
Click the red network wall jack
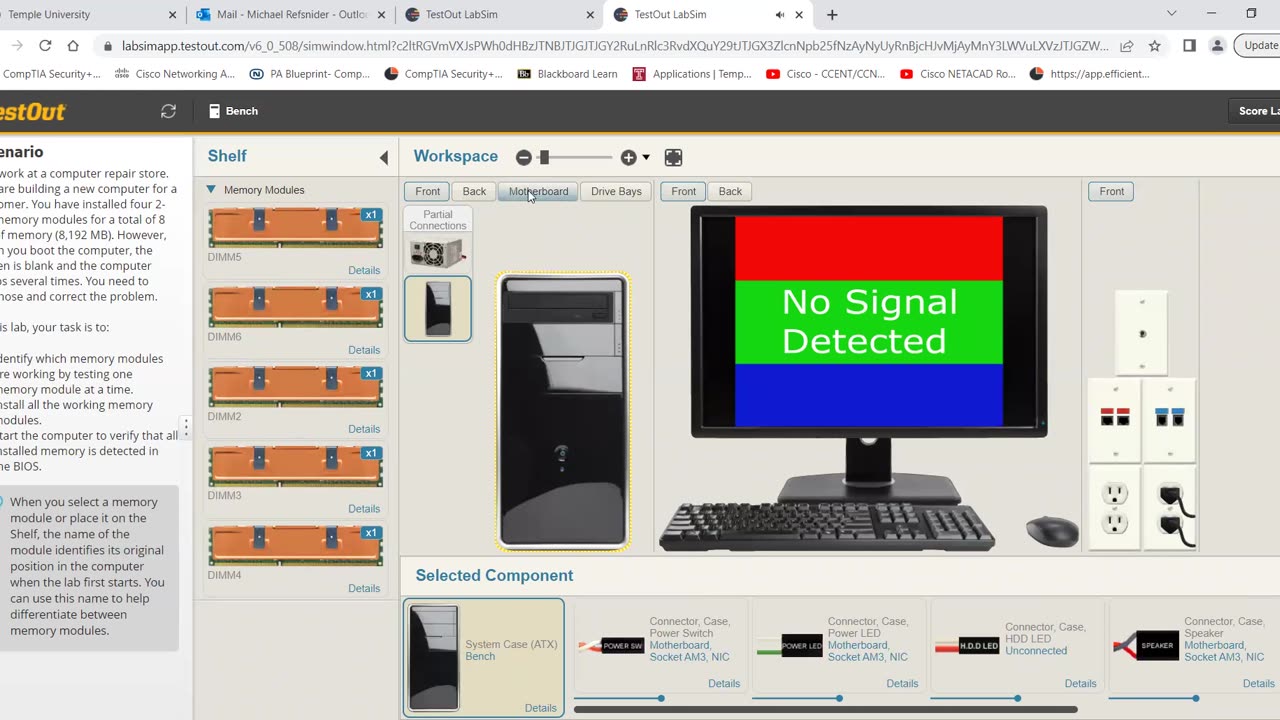(x=1114, y=416)
